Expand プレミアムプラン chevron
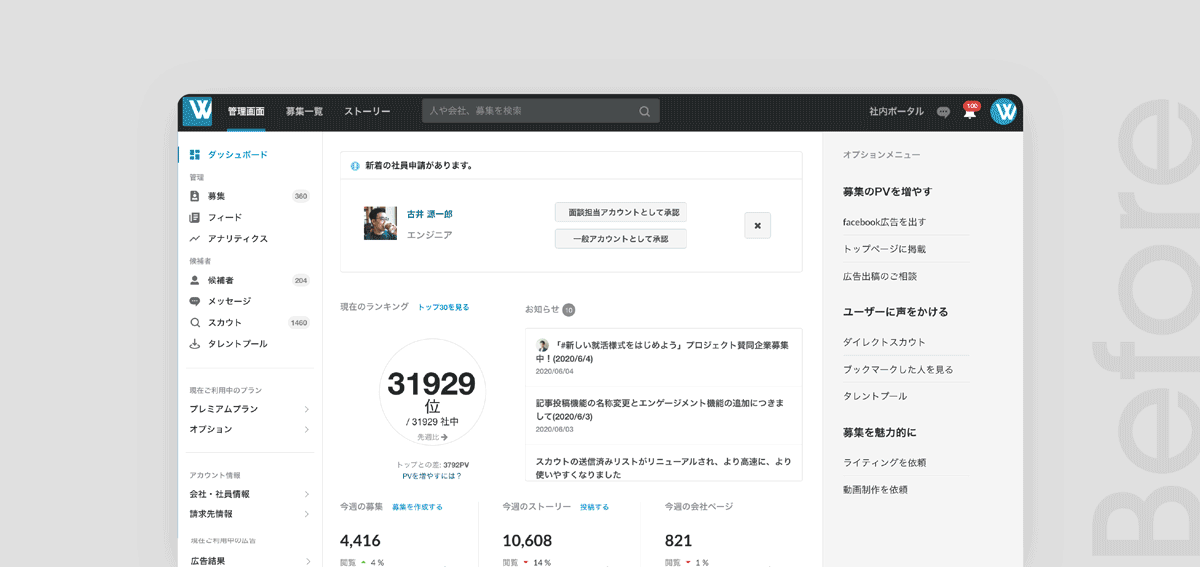This screenshot has width=1200, height=567. tap(306, 409)
